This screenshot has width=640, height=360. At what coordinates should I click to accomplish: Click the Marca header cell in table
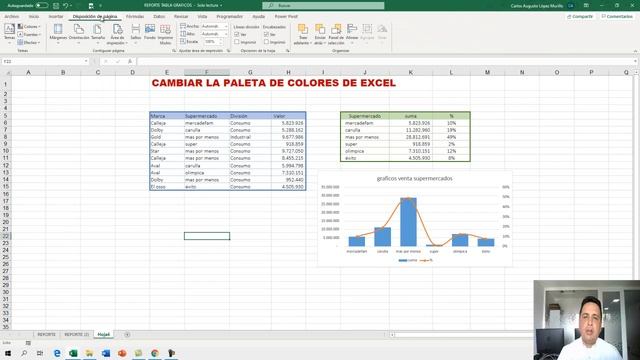167,116
